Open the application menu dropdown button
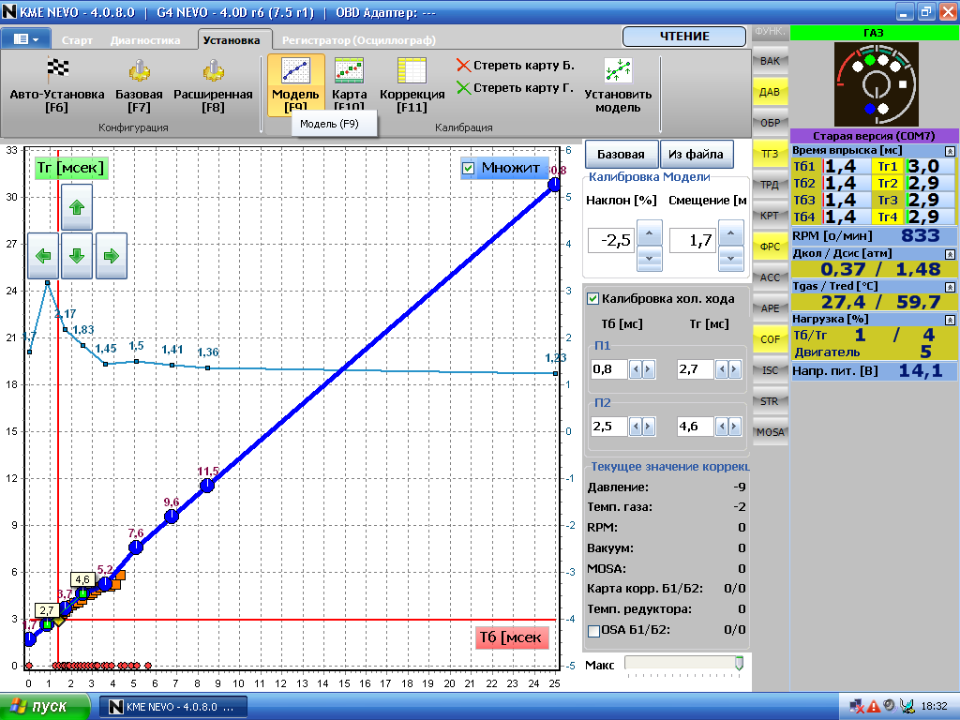Screen dimensions: 960x720 (x=27, y=39)
